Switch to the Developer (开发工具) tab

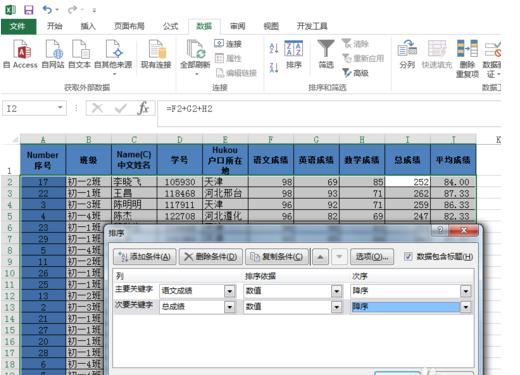pos(312,26)
